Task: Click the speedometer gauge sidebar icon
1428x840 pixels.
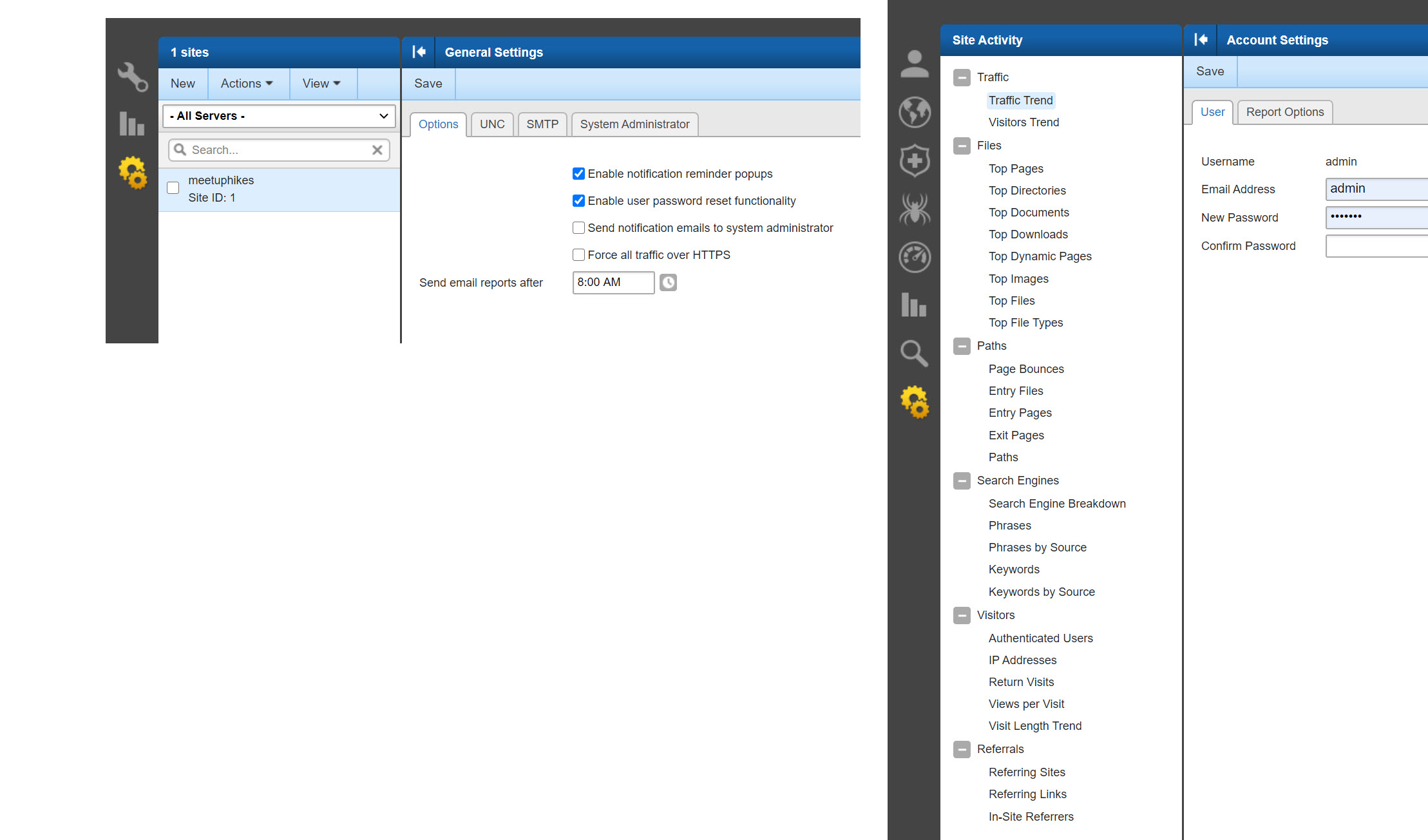Action: pos(914,257)
